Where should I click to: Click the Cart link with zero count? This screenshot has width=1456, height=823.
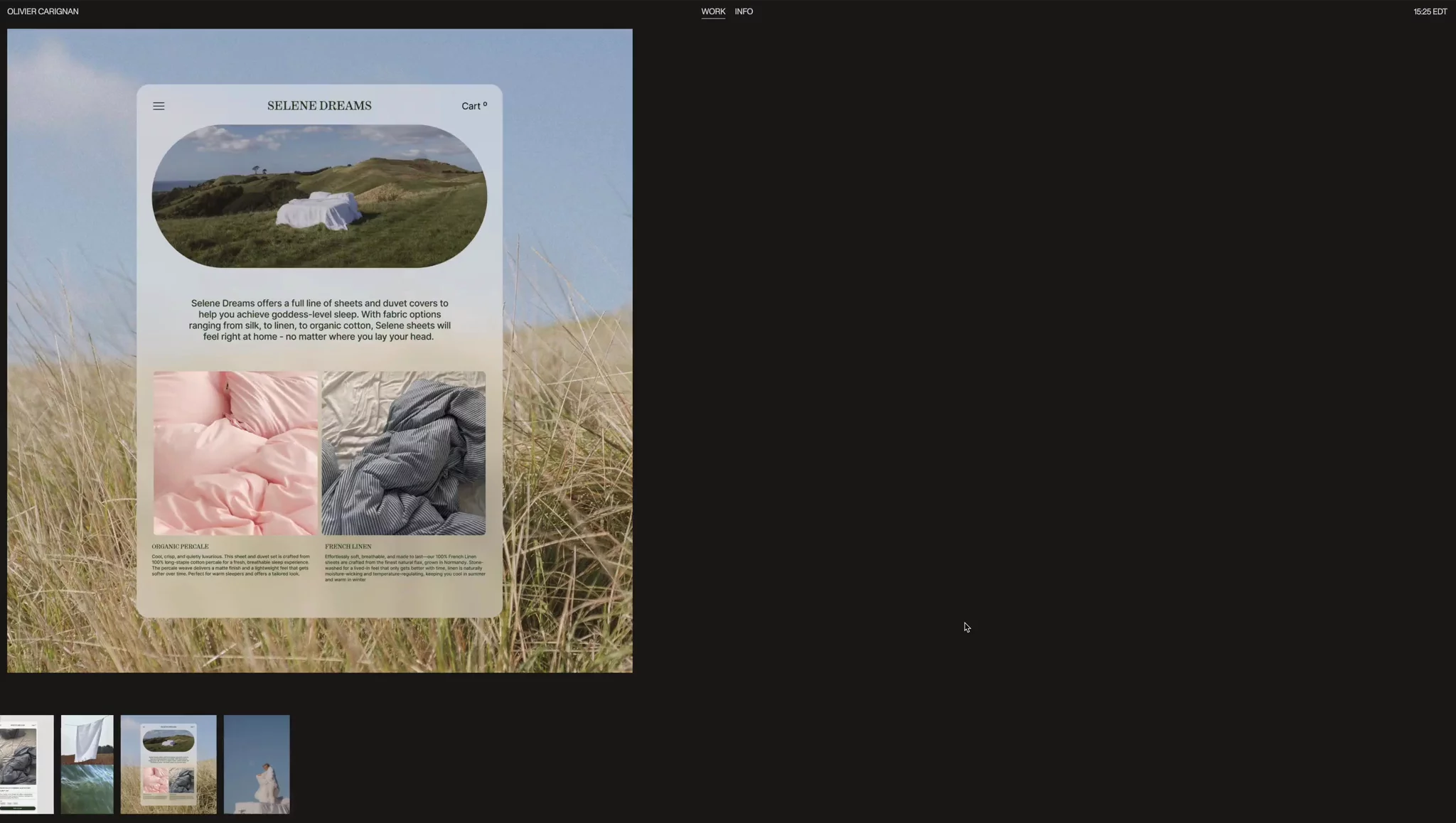[x=473, y=106]
